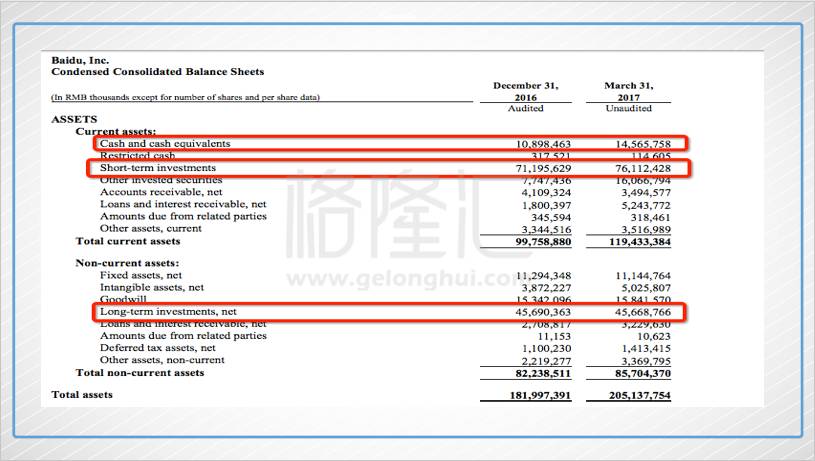Screen dimensions: 815x461
Task: Select value 3,369,795
Action: [646, 361]
